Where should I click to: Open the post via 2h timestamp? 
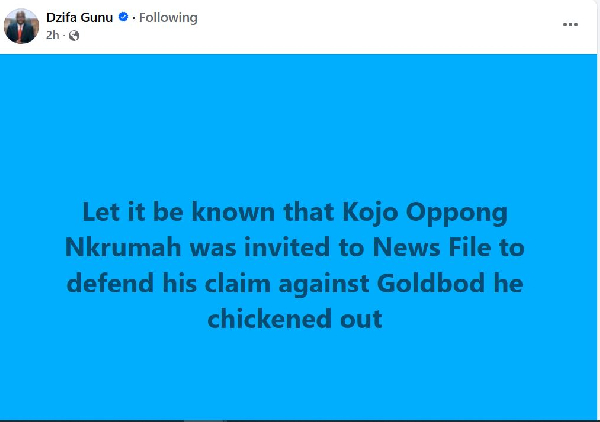51,36
